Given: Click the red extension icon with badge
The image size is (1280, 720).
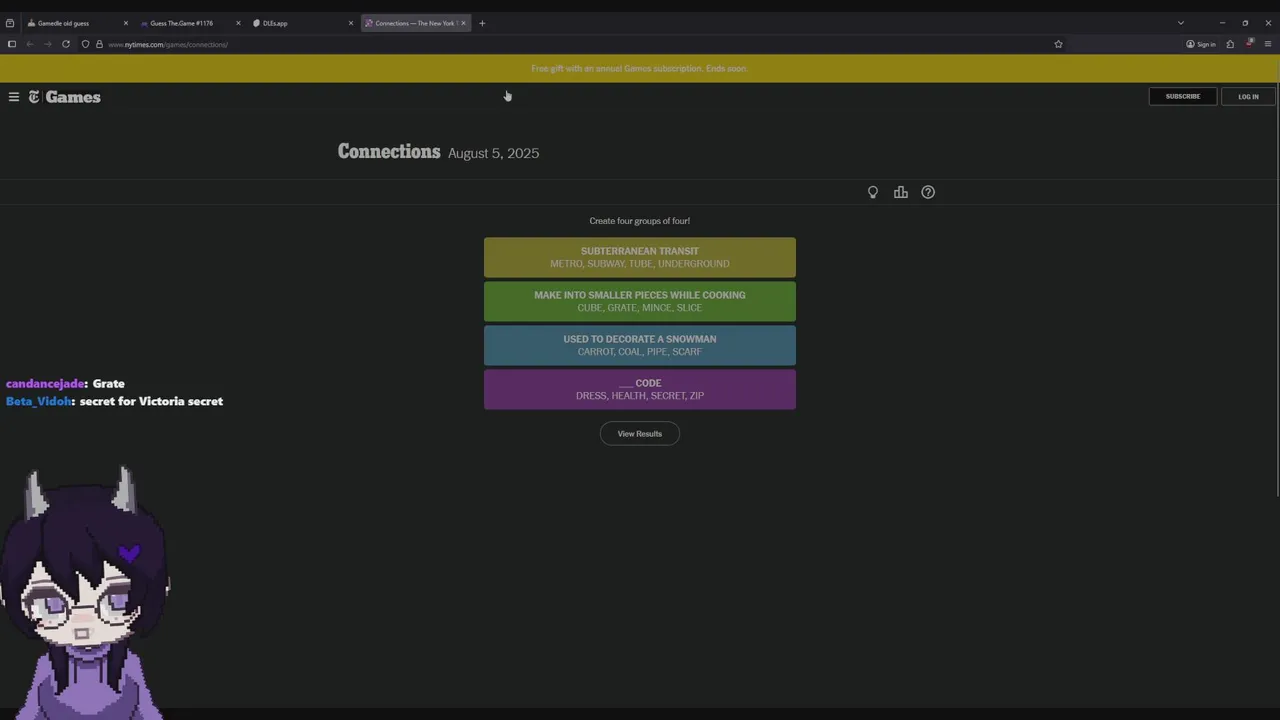Looking at the screenshot, I should click(1249, 43).
